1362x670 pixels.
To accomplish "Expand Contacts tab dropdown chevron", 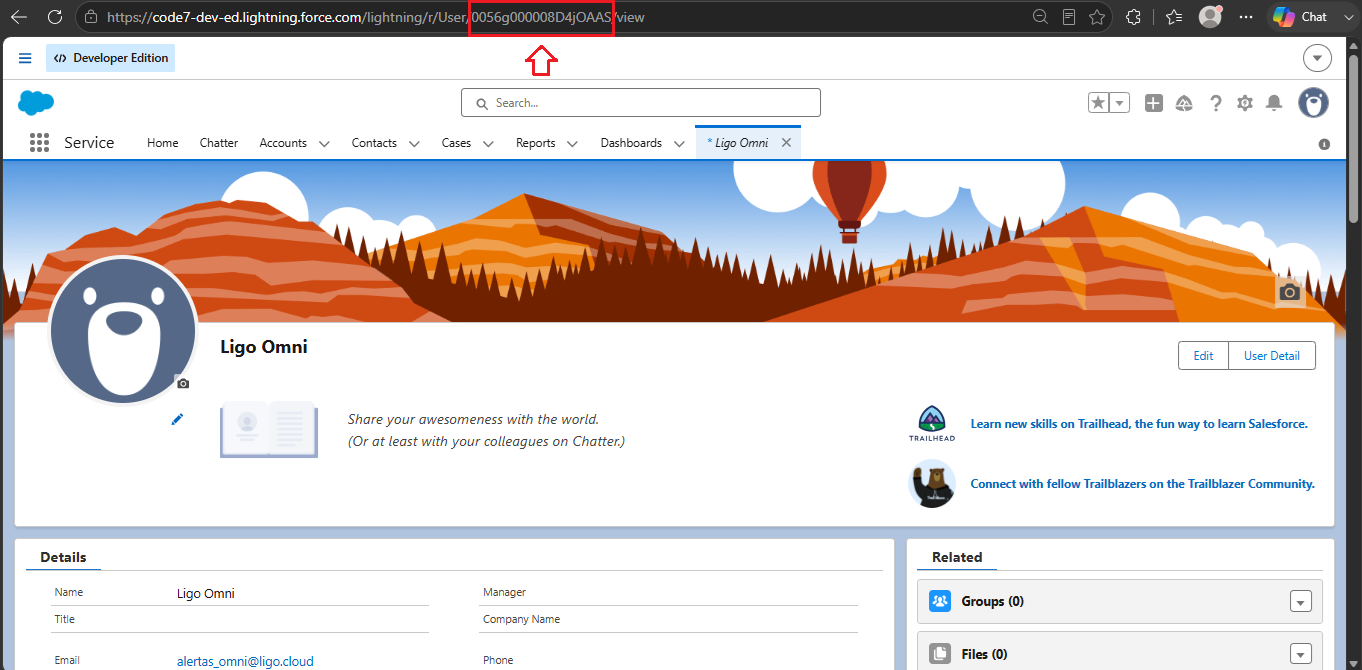I will (414, 144).
